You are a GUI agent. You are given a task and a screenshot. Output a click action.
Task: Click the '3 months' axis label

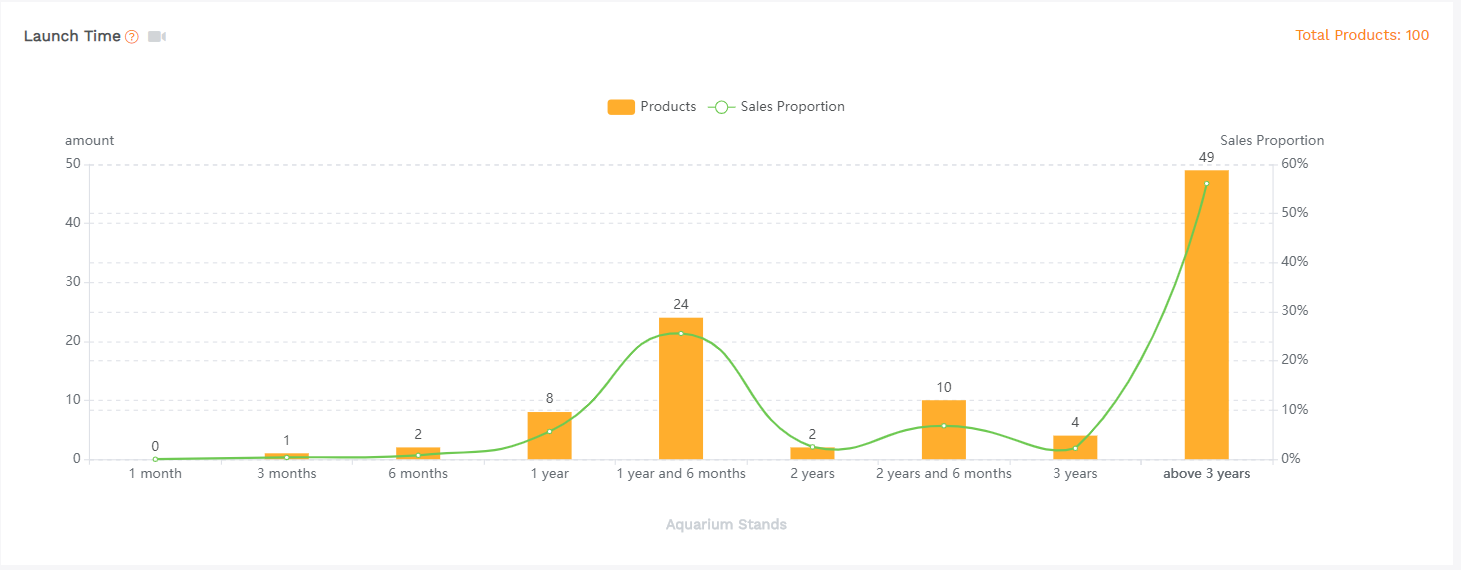[286, 474]
